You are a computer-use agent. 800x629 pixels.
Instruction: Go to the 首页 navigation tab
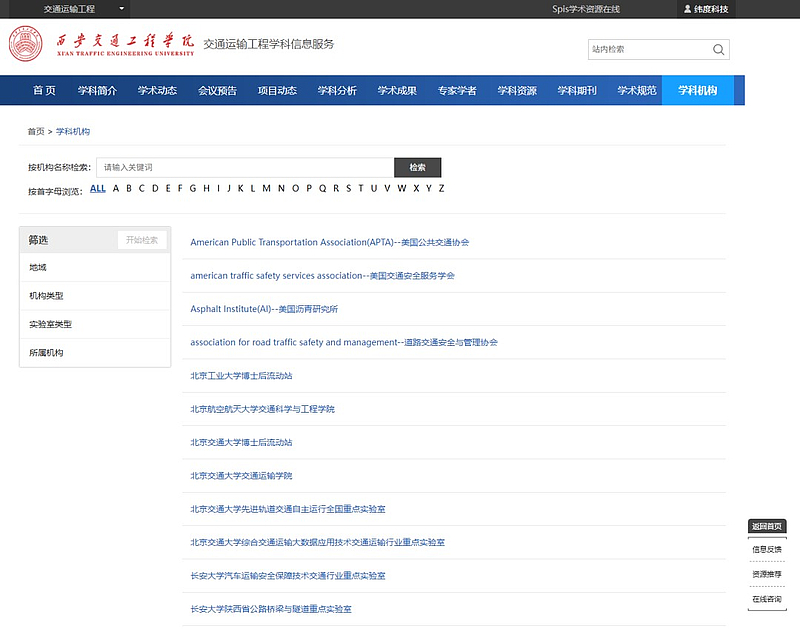click(44, 91)
